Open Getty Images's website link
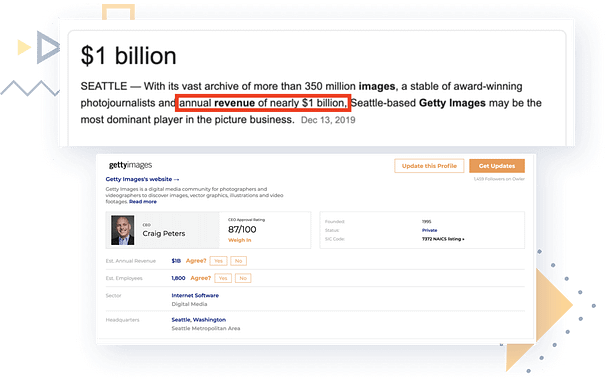This screenshot has width=607, height=380. point(142,179)
